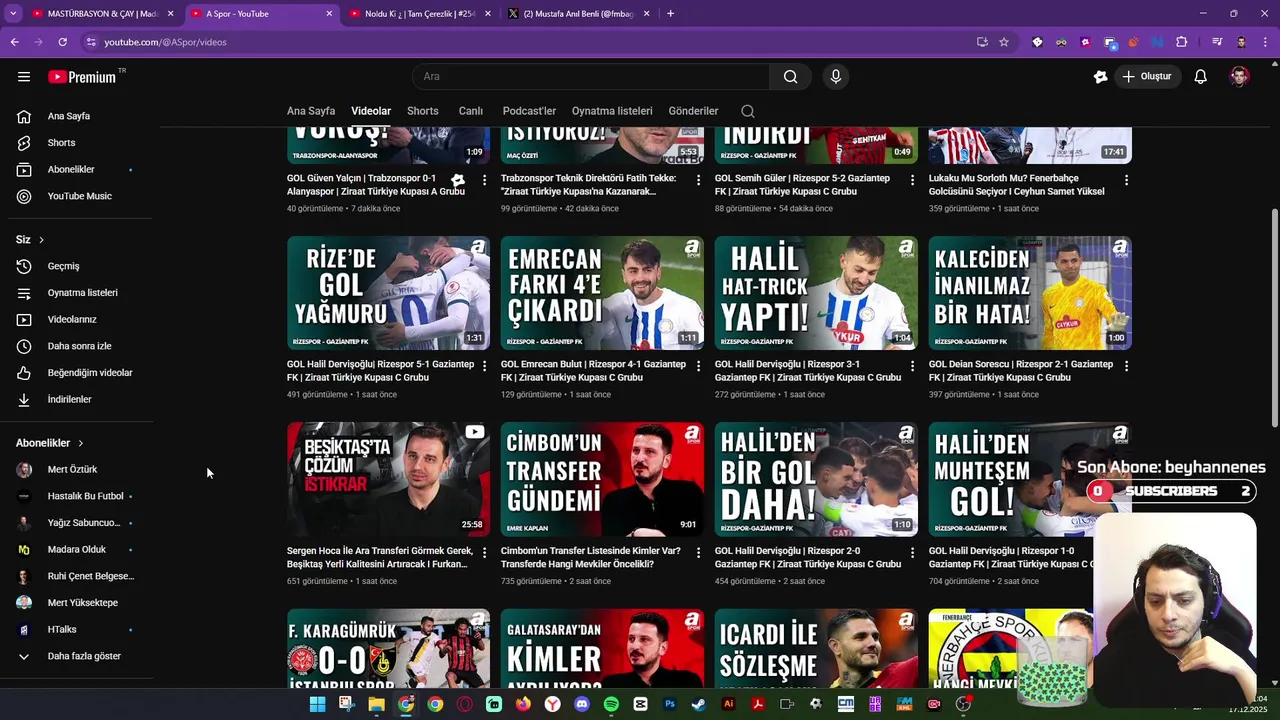
Task: Search within the channel using magnifier icon
Action: [748, 111]
